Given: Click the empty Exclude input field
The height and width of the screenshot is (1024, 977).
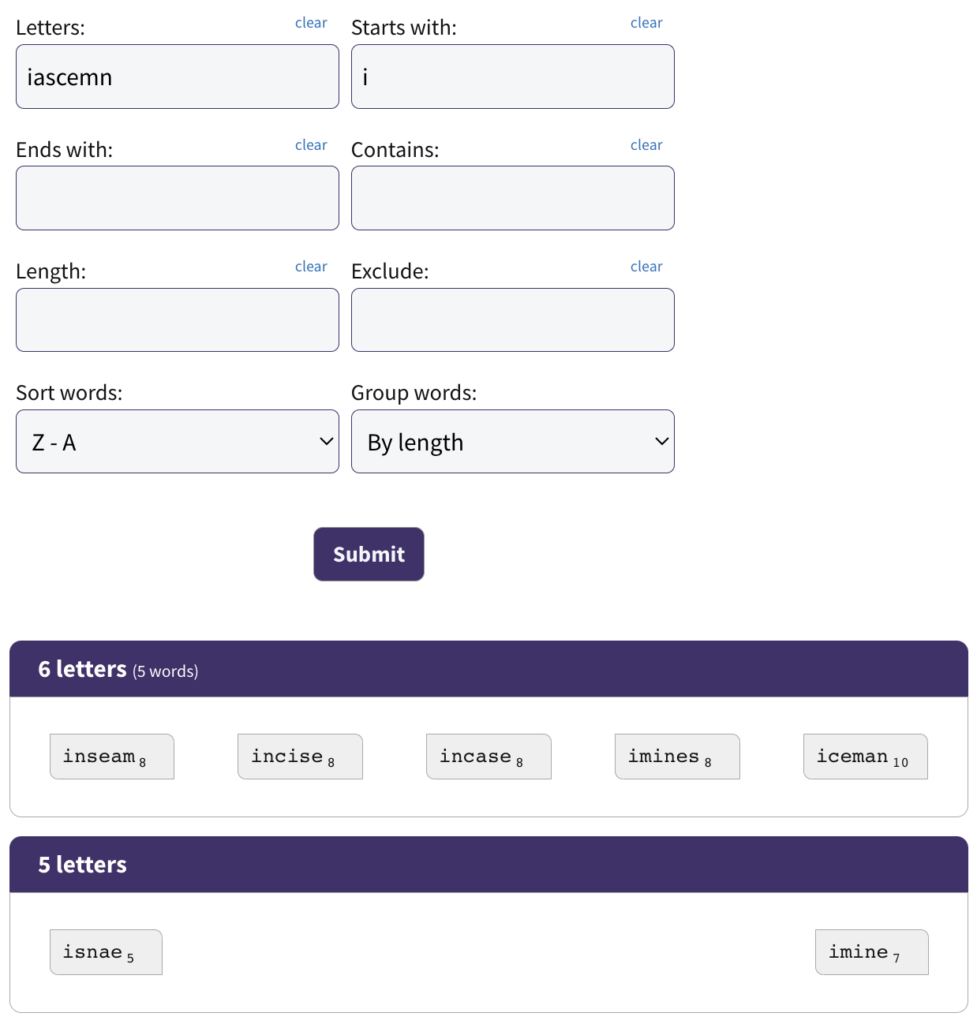Looking at the screenshot, I should click(512, 320).
